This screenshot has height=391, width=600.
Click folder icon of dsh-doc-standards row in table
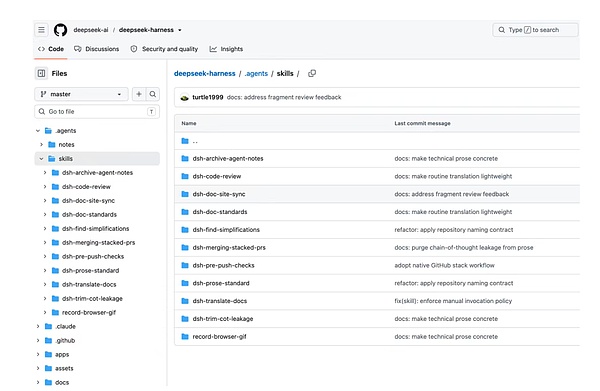185,212
